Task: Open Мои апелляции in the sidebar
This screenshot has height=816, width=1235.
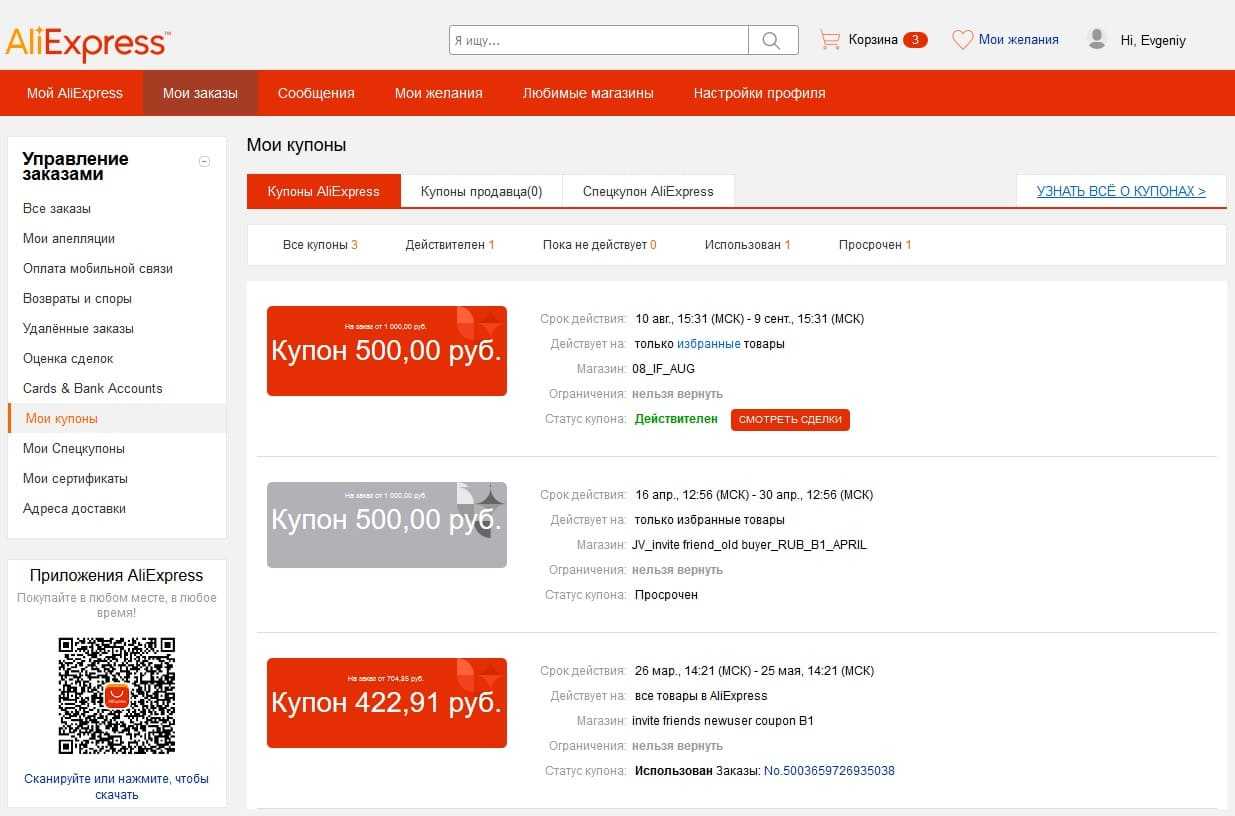Action: click(x=69, y=239)
